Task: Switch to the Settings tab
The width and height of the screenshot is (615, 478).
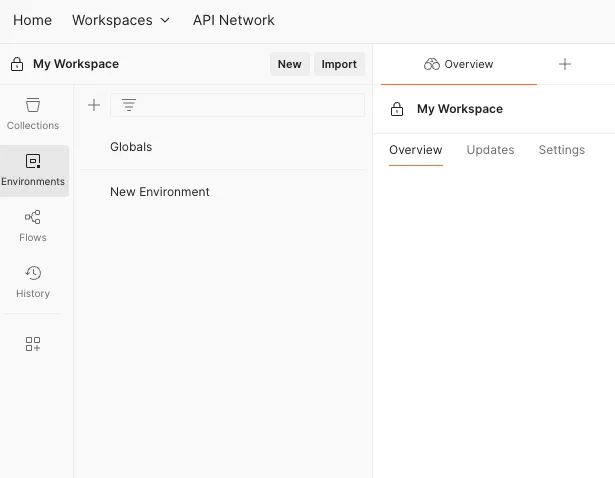Action: tap(561, 150)
